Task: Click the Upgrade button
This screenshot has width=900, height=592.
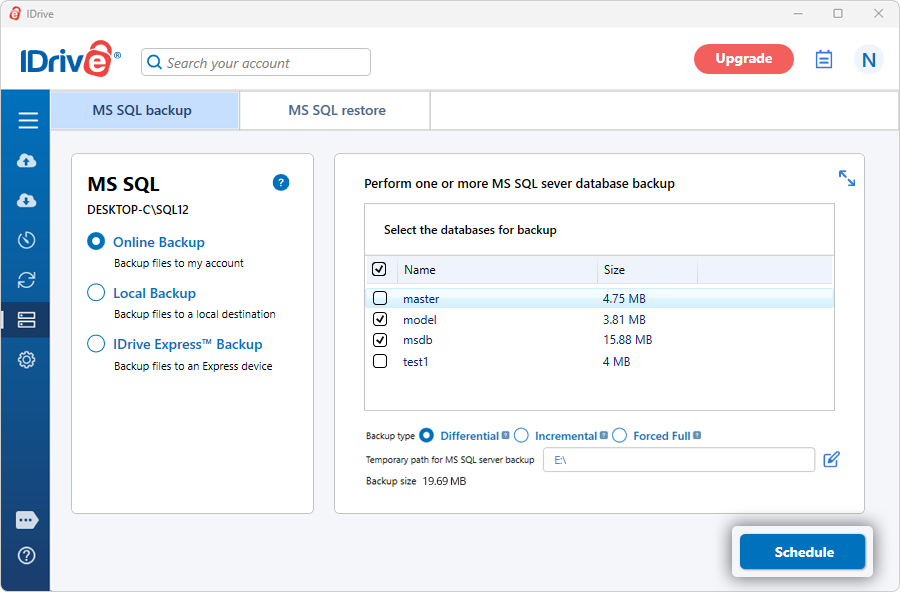Action: (x=743, y=59)
